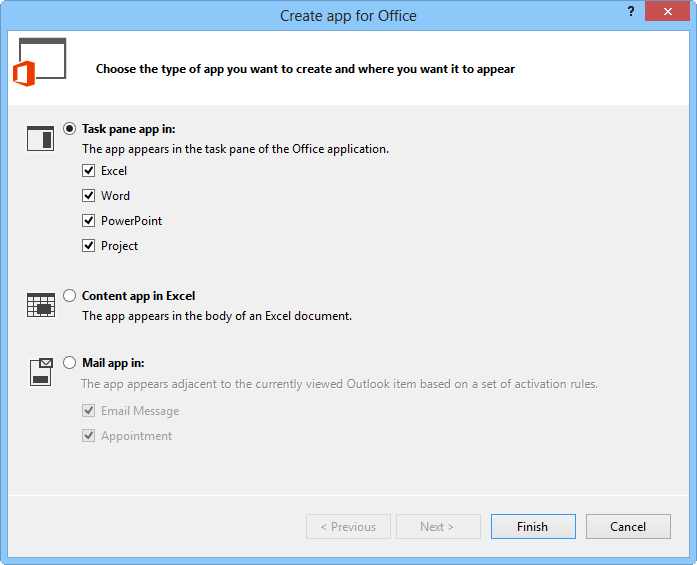Click the mail app envelope icon

point(40,372)
